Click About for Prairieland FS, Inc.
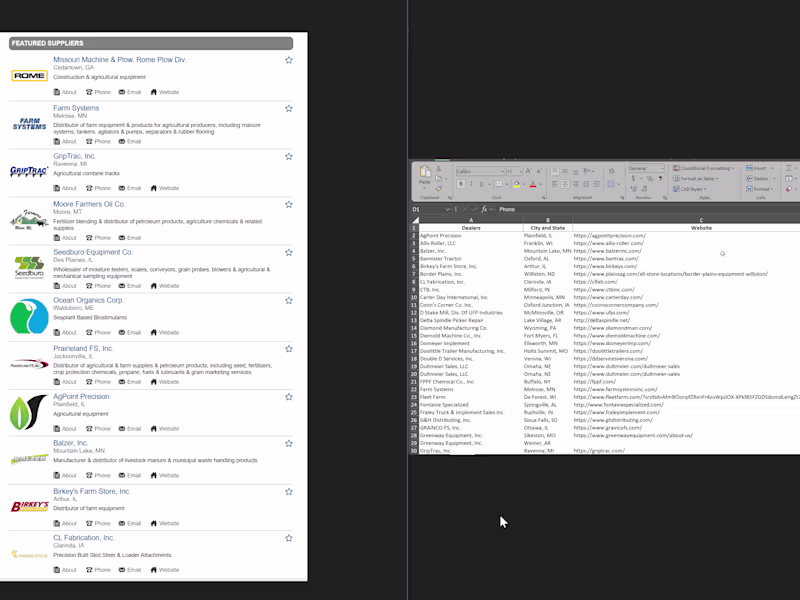This screenshot has width=800, height=600. (65, 382)
